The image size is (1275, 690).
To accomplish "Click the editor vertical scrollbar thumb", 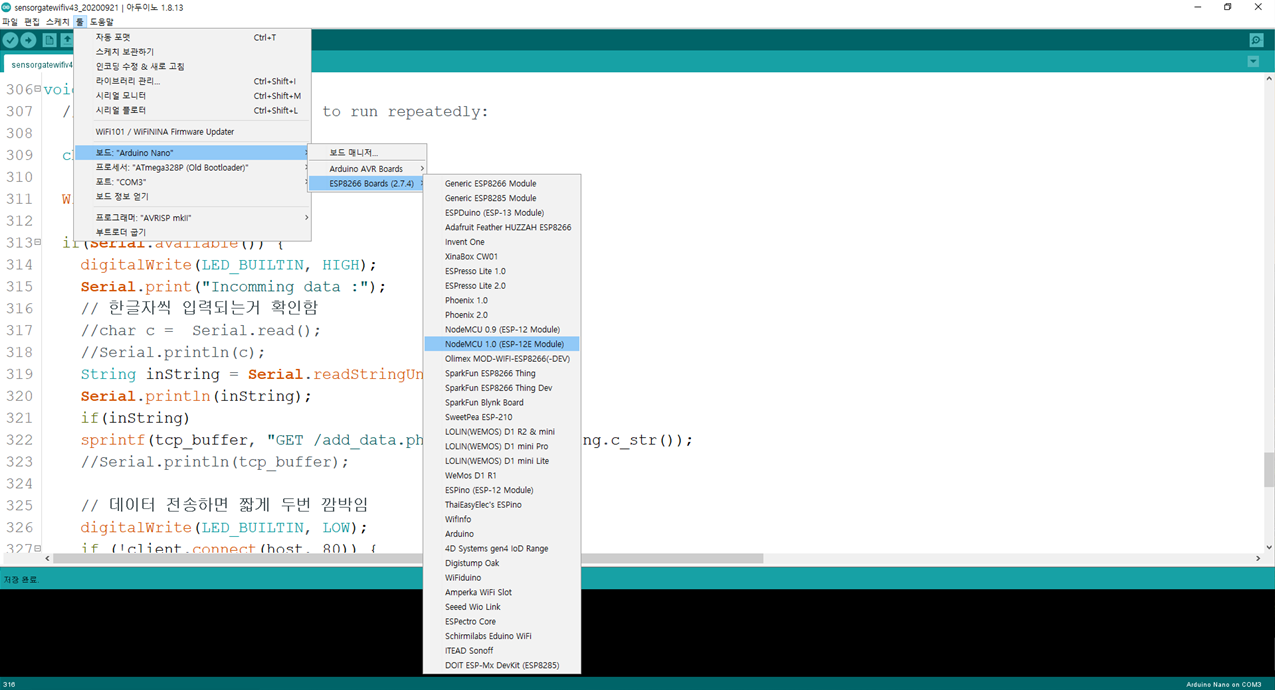I will click(x=1269, y=470).
